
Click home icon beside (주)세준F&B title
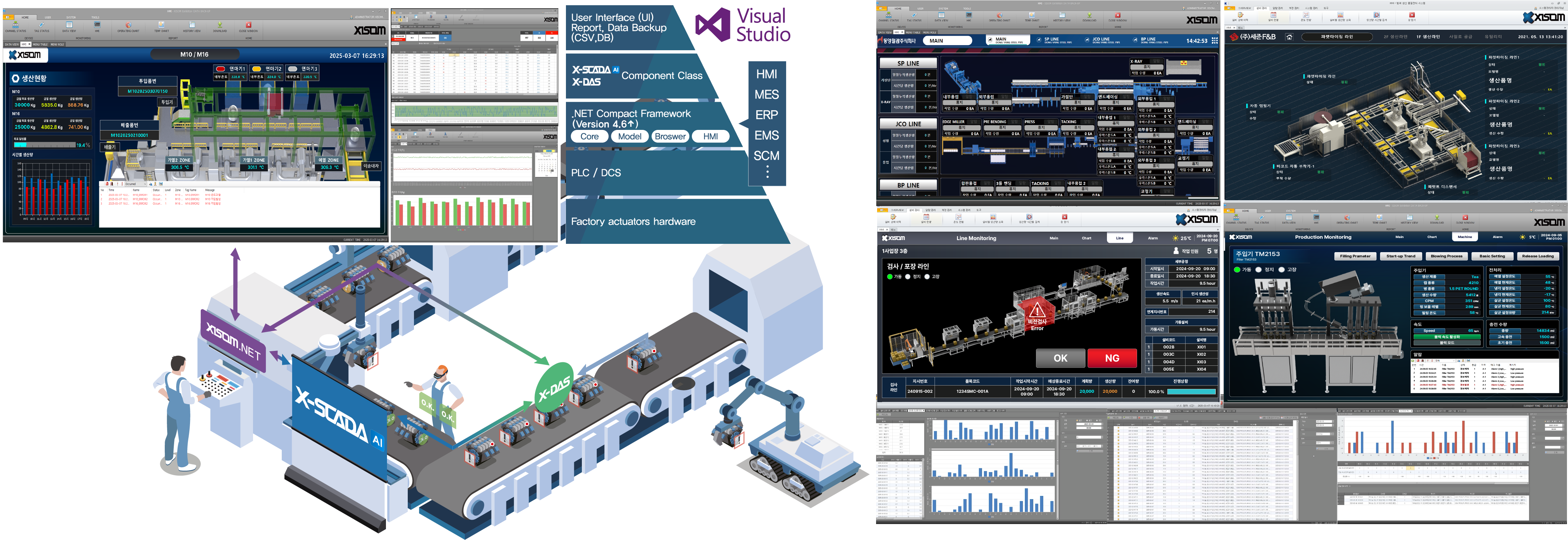[x=1289, y=37]
